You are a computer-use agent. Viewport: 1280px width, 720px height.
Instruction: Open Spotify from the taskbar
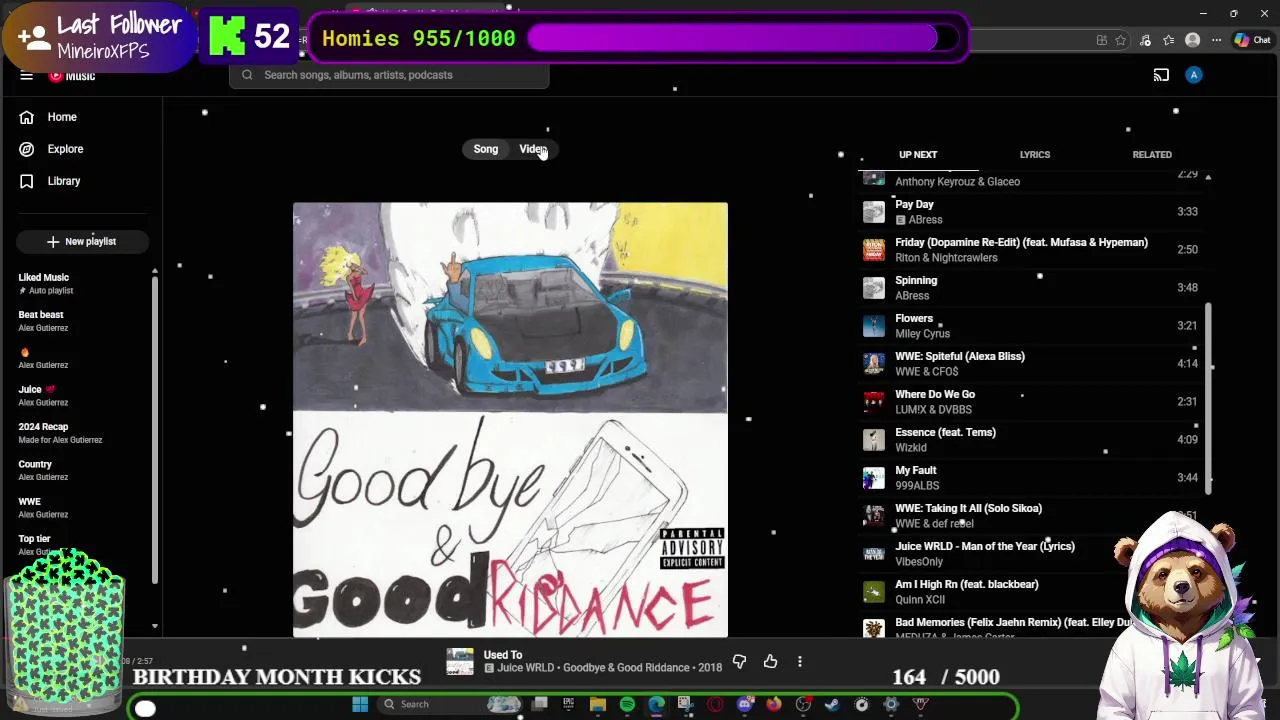coord(627,704)
